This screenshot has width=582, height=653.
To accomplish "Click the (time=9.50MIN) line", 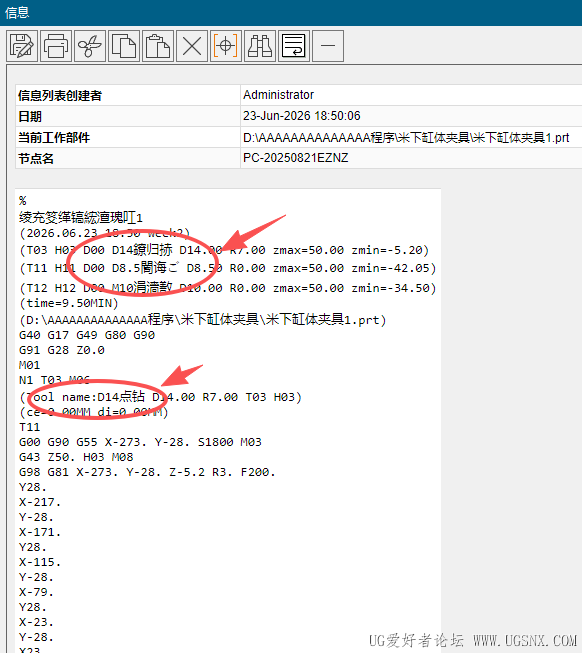I will [69, 303].
